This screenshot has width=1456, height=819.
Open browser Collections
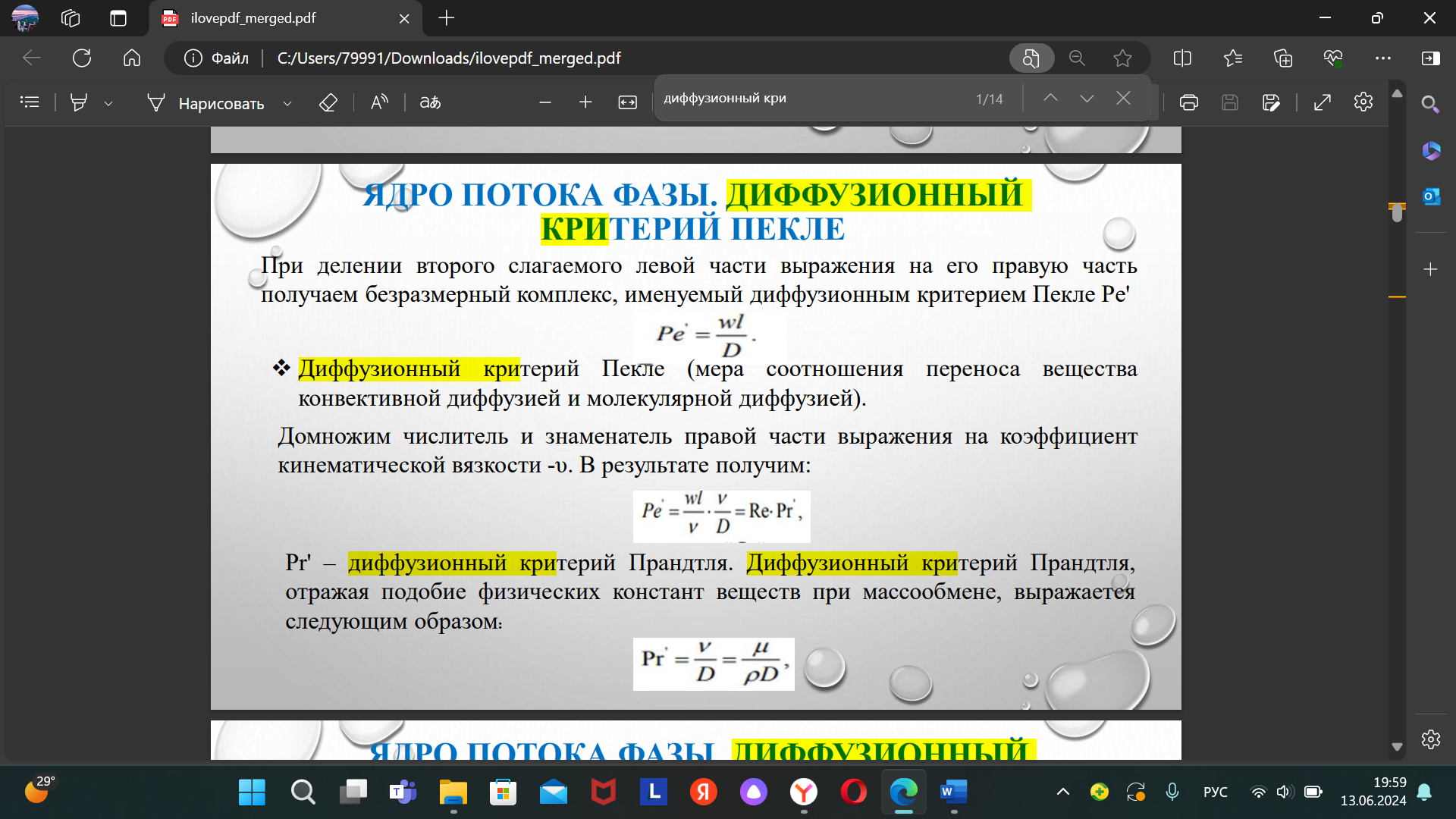[x=1283, y=58]
